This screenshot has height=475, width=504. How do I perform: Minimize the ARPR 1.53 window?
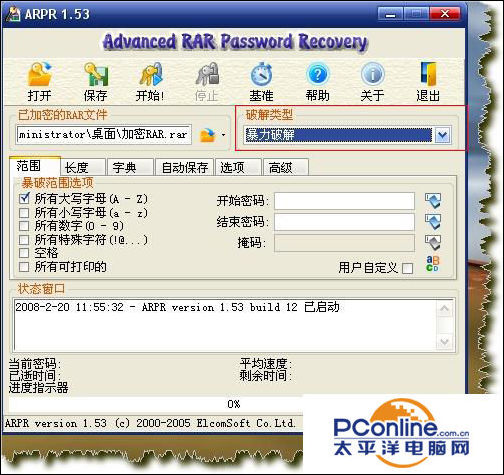tap(391, 14)
